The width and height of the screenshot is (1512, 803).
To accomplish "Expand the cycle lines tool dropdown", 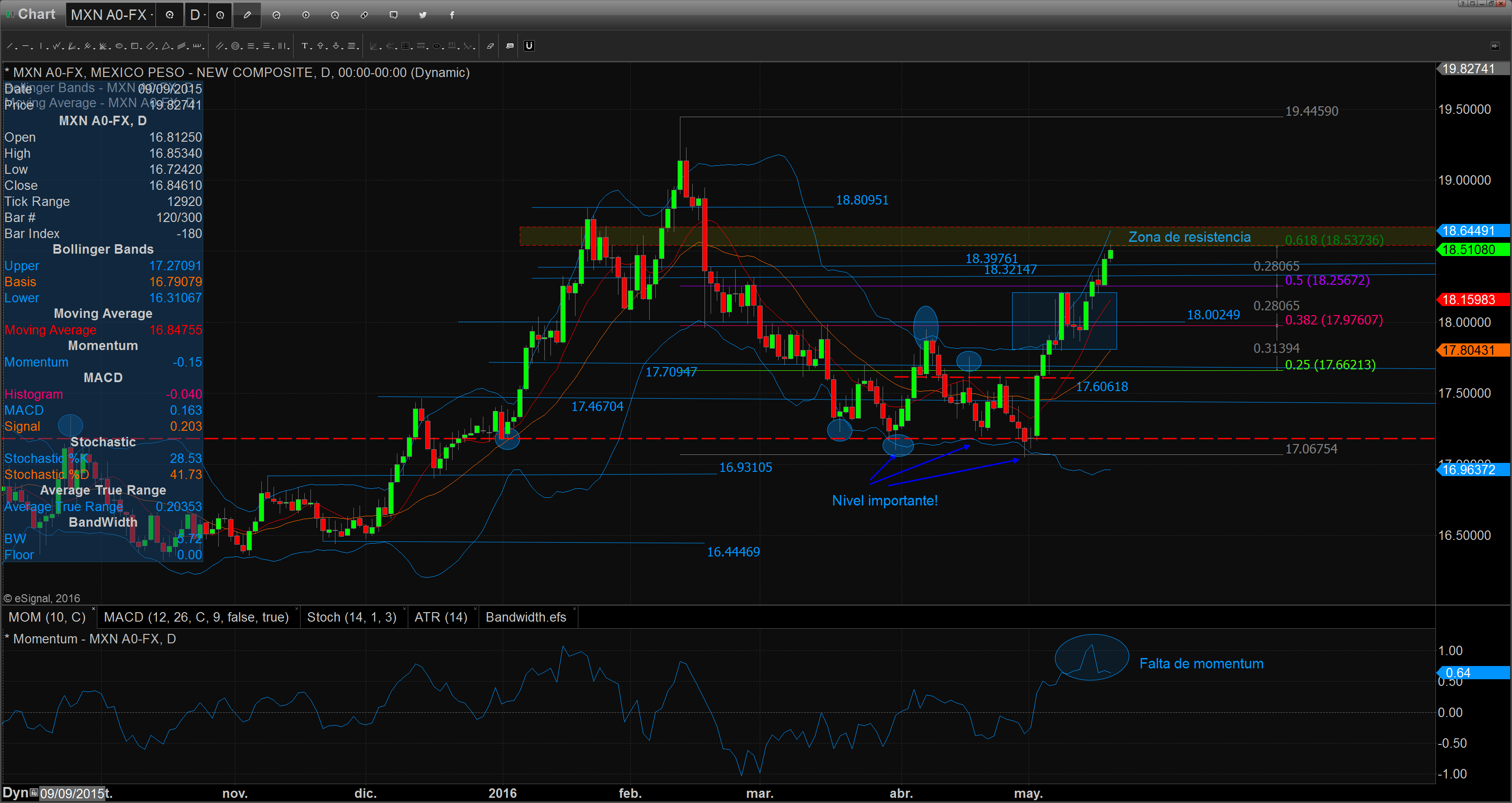I will 204,48.
